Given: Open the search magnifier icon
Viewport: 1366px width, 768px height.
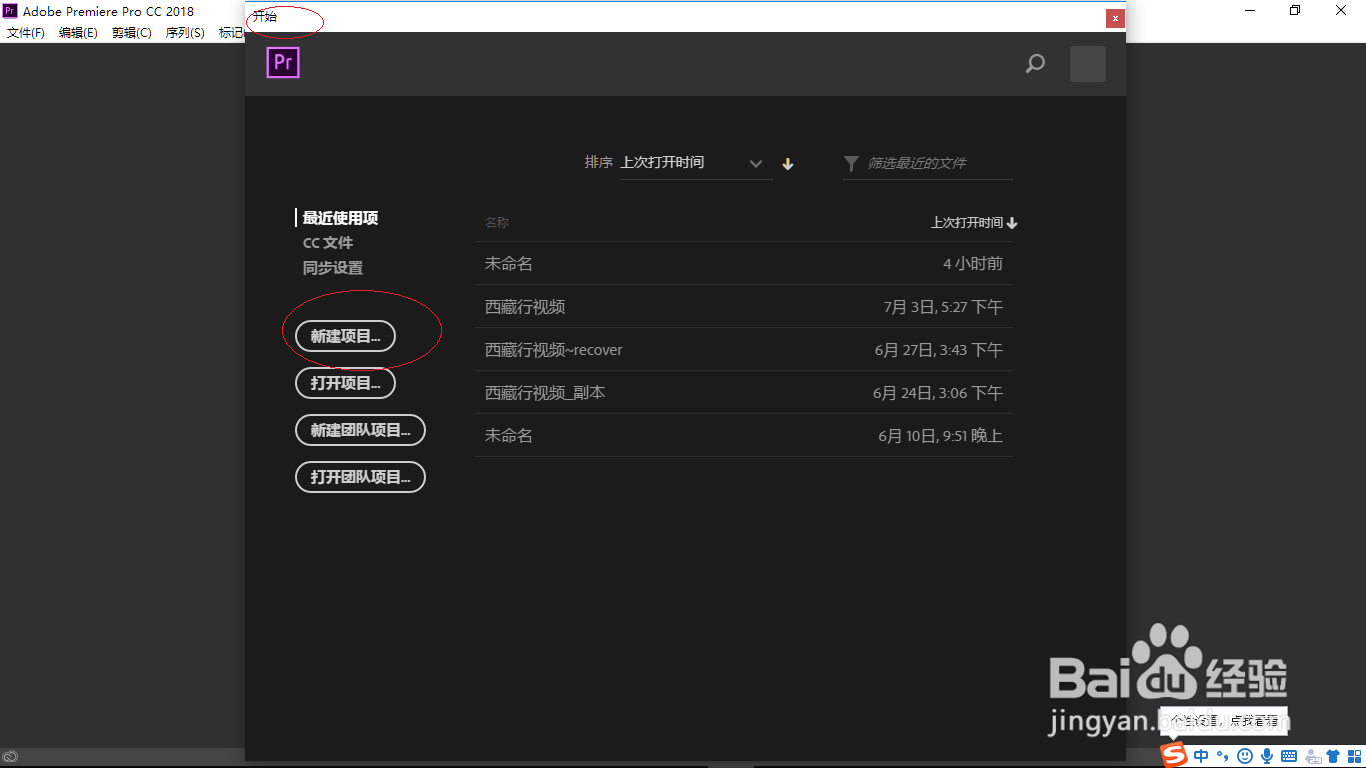Looking at the screenshot, I should (1035, 63).
